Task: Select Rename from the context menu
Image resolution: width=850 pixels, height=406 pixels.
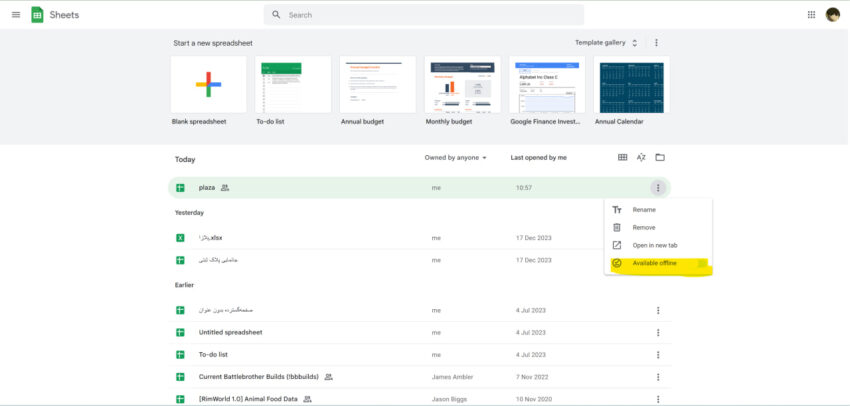Action: coord(658,210)
